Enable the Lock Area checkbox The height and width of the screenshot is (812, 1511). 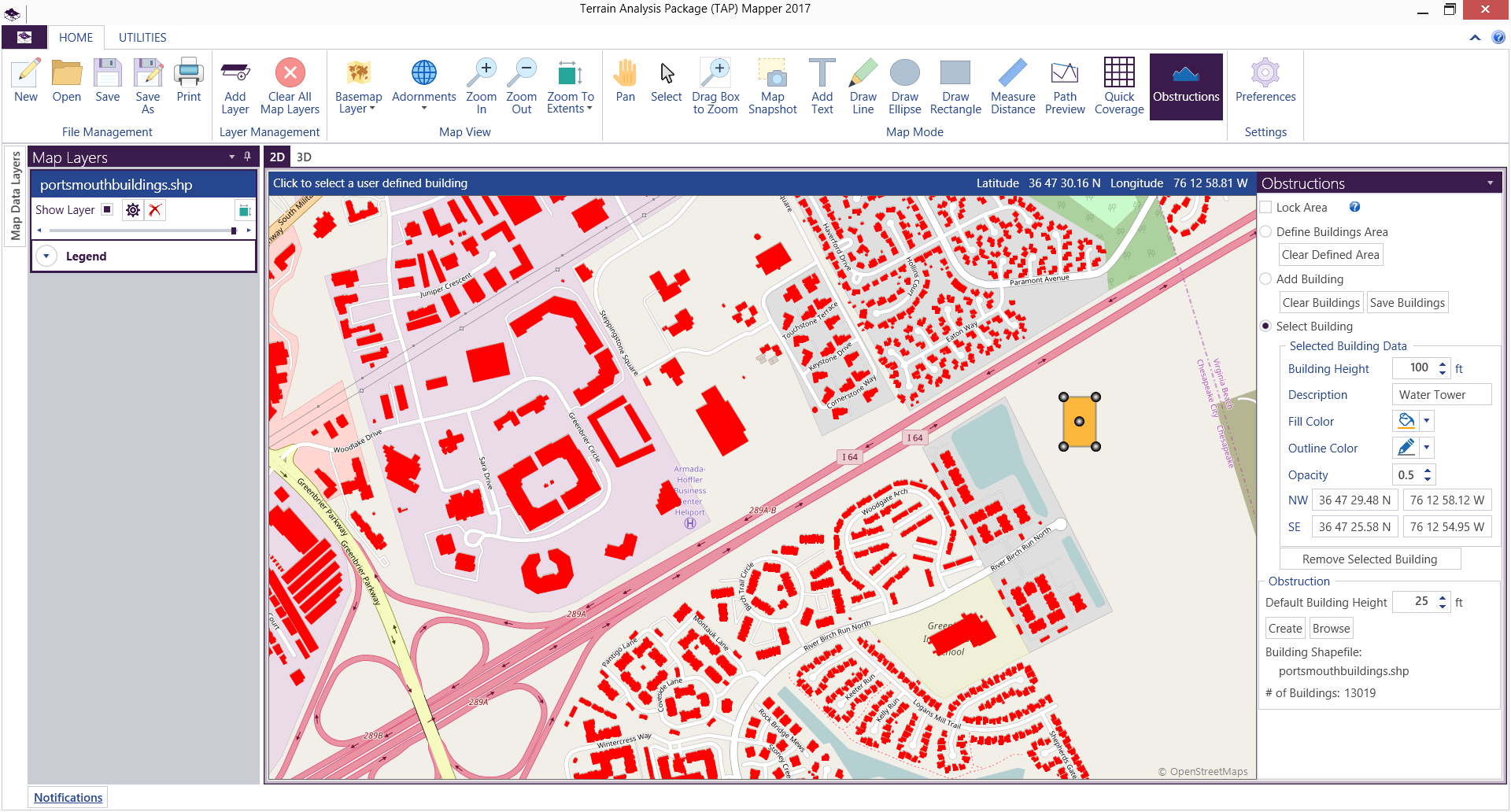[x=1266, y=208]
